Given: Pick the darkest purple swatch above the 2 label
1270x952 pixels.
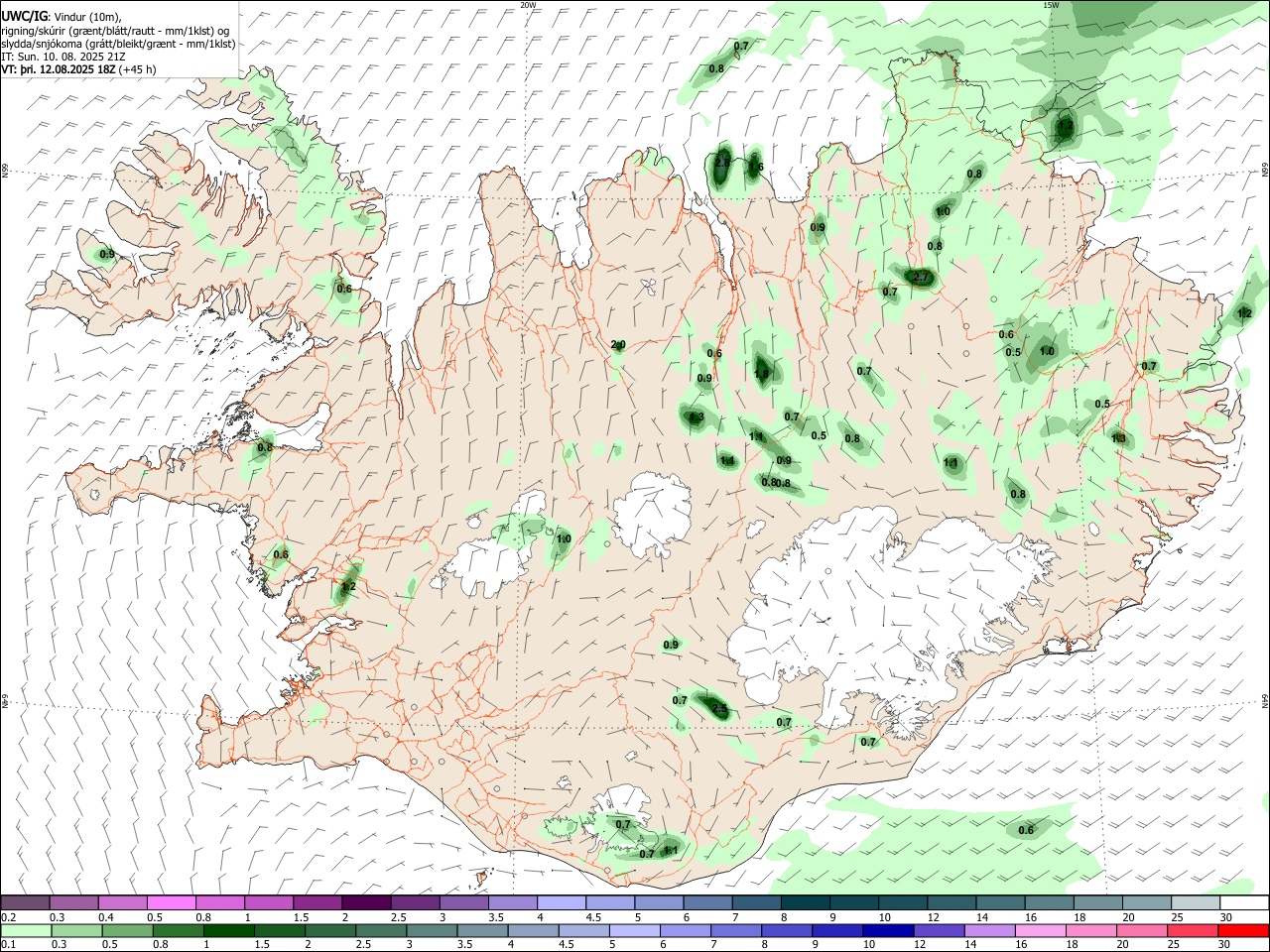Looking at the screenshot, I should (365, 903).
